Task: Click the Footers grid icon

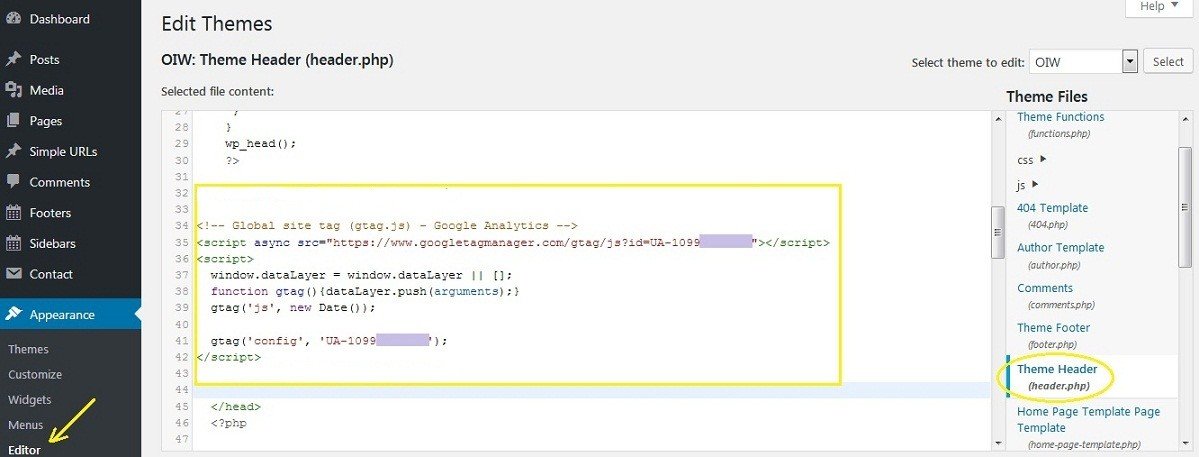Action: click(x=13, y=212)
